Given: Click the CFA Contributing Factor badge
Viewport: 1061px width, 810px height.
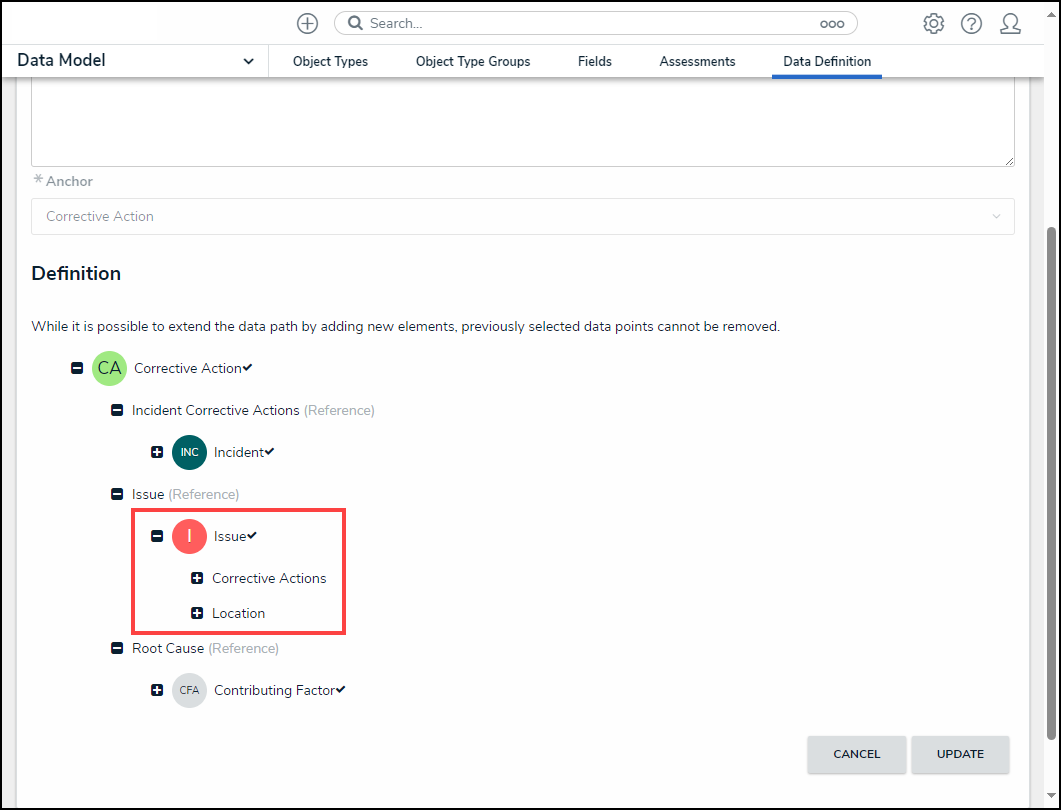Looking at the screenshot, I should 189,690.
